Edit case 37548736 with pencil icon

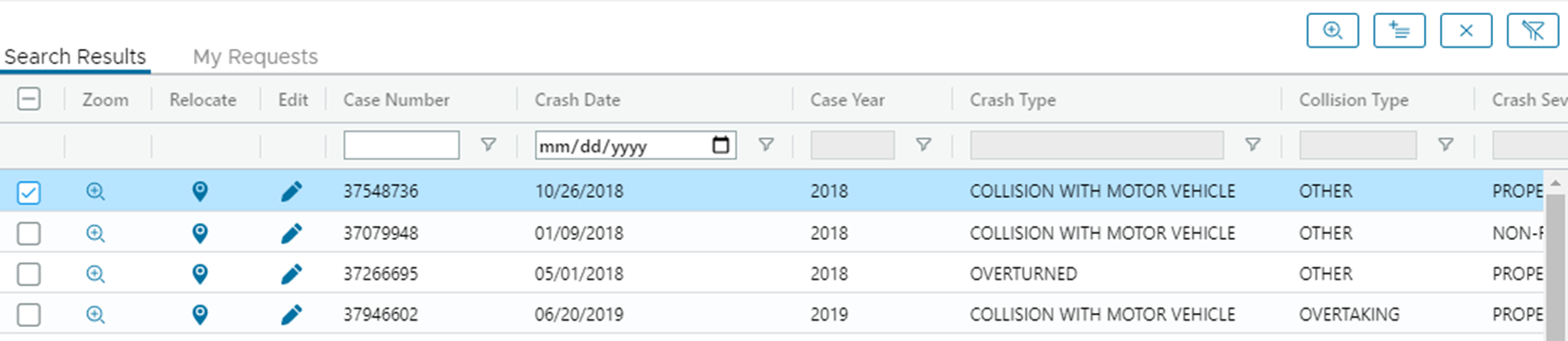click(x=292, y=191)
